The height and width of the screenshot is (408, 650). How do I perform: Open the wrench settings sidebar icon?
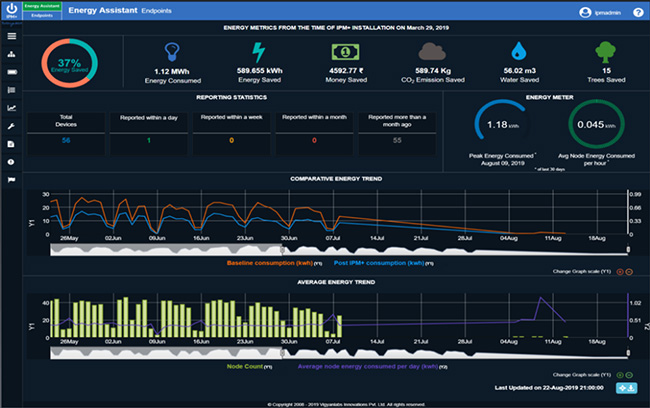11,126
